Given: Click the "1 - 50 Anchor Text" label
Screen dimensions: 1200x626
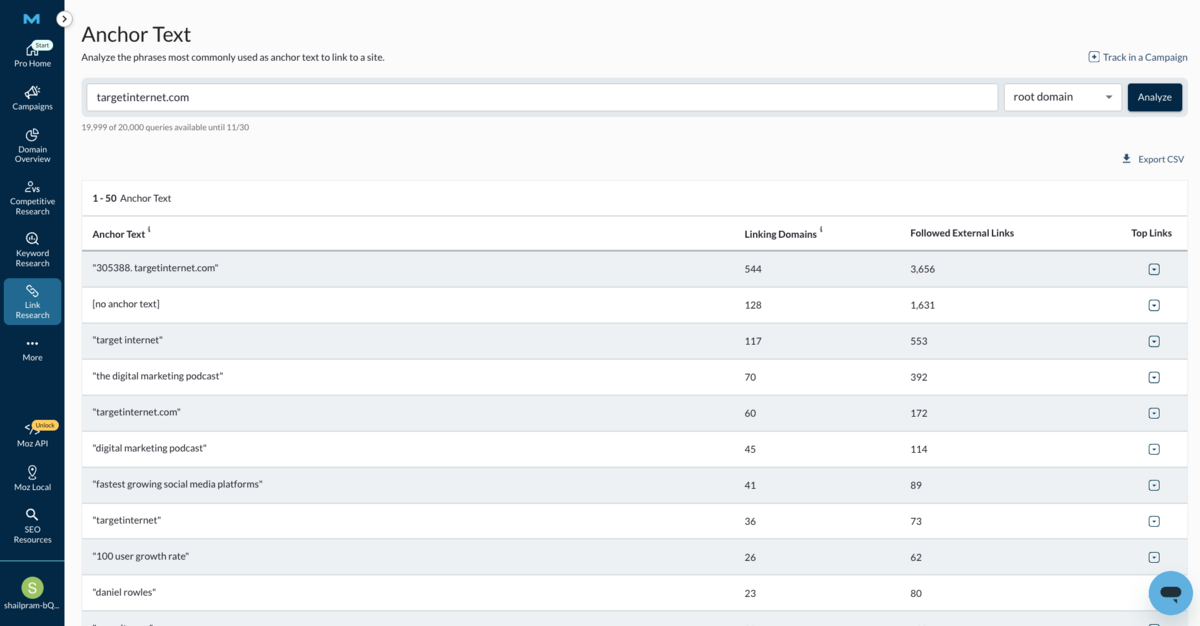Looking at the screenshot, I should click(x=132, y=198).
